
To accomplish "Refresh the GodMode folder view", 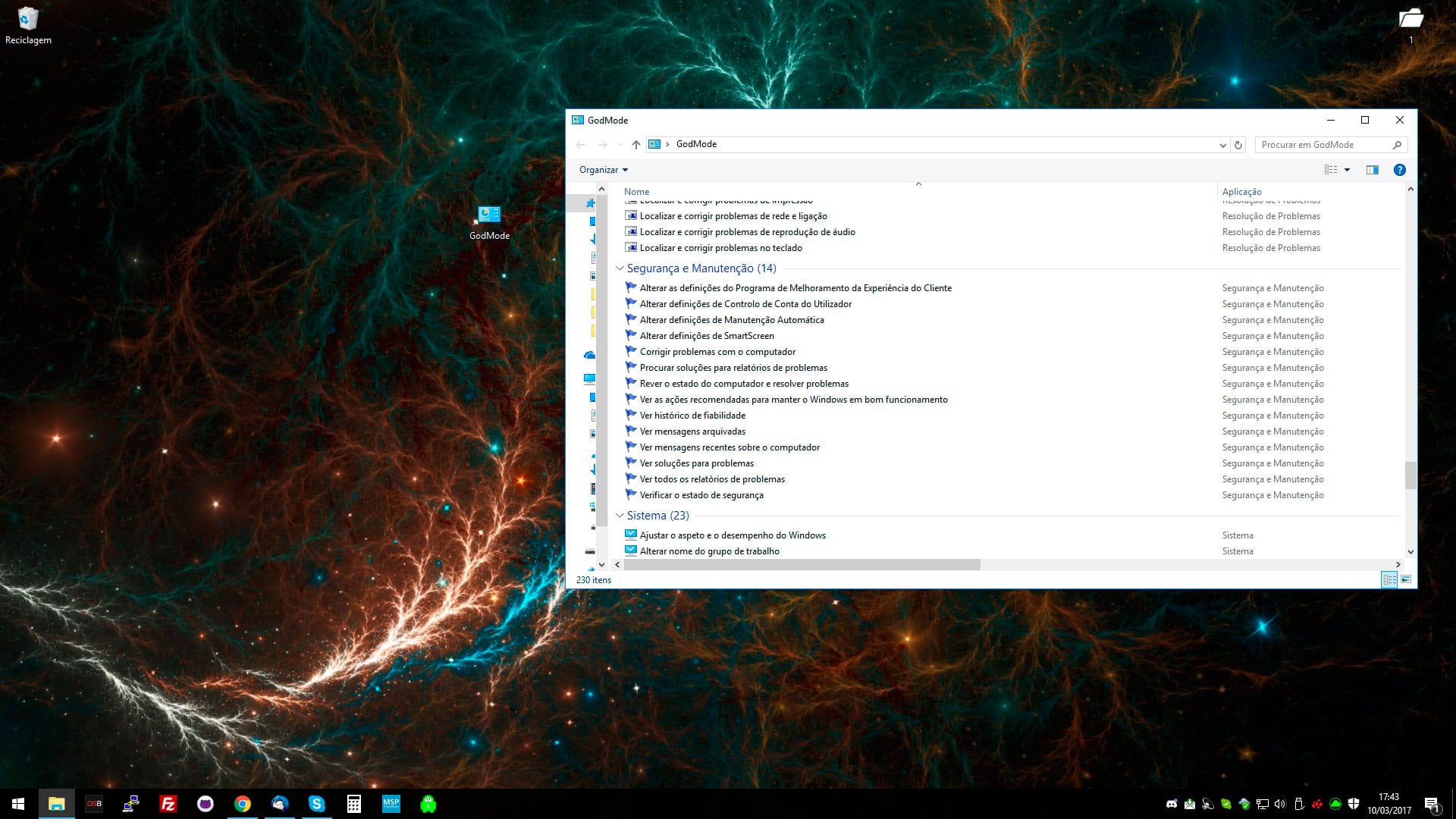I will (x=1238, y=145).
